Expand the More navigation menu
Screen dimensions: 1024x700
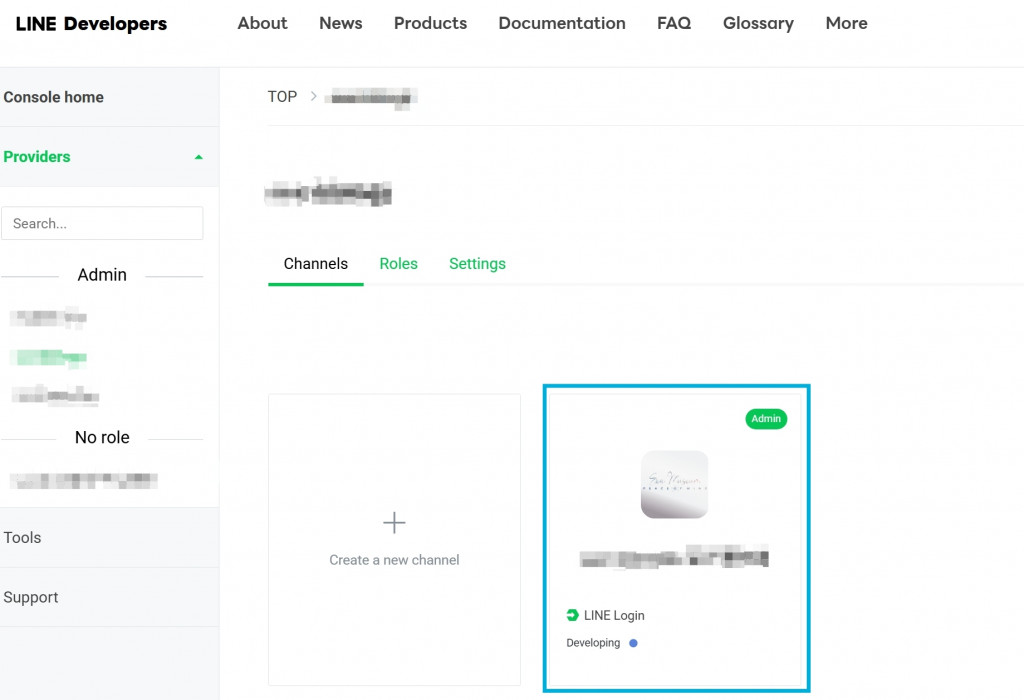pos(846,23)
